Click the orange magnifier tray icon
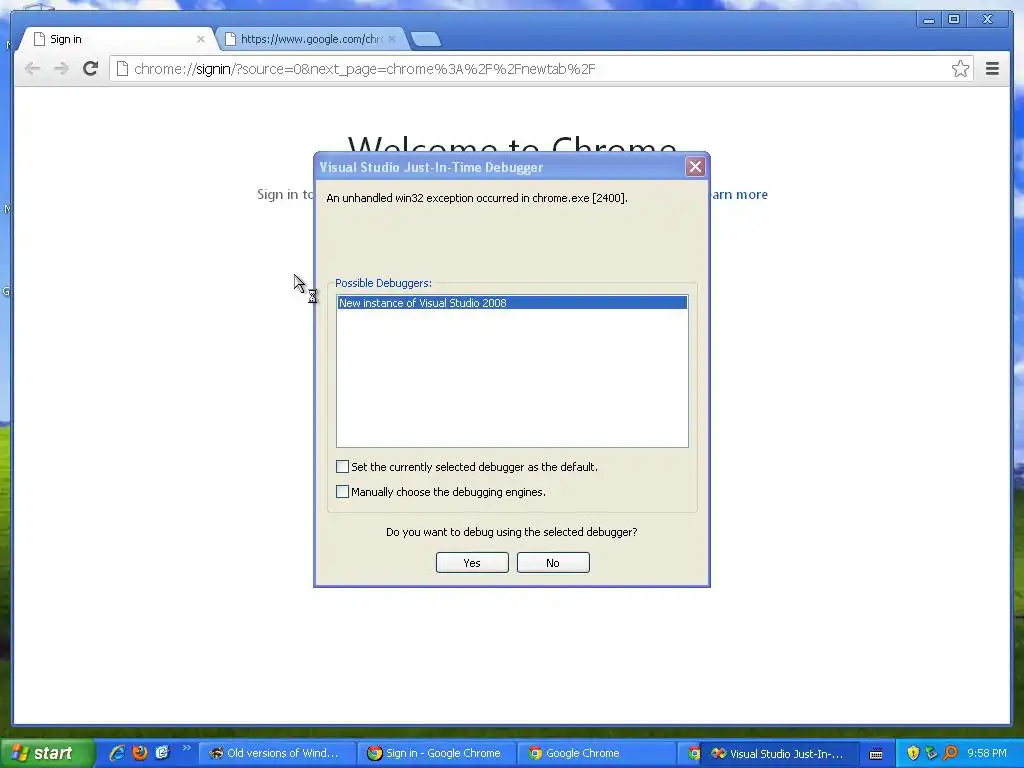 click(950, 753)
